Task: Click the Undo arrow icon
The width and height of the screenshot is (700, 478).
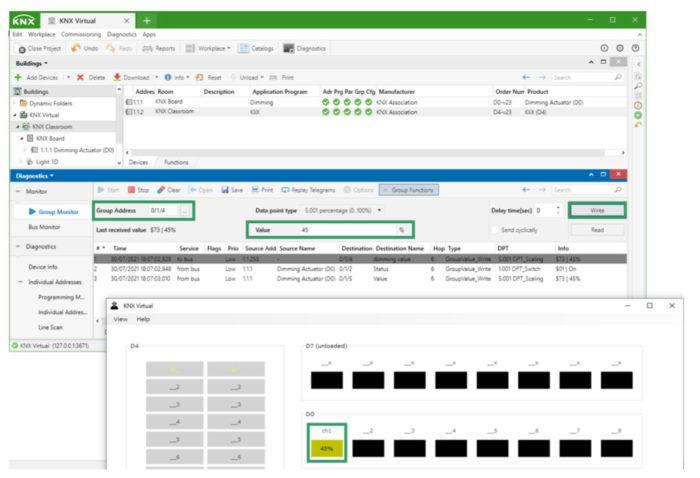Action: [76, 48]
